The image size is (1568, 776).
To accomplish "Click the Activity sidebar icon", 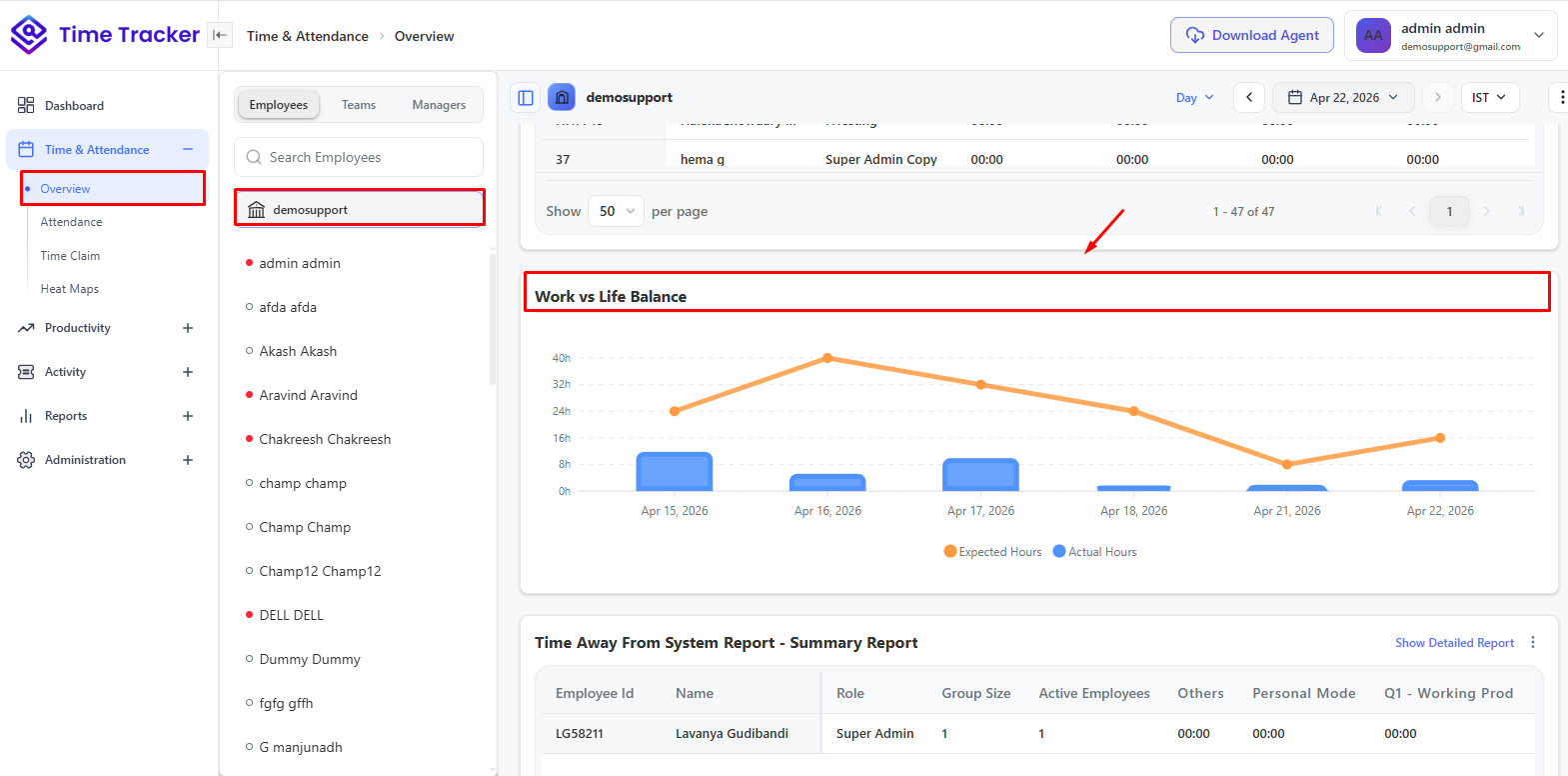I will [x=26, y=372].
